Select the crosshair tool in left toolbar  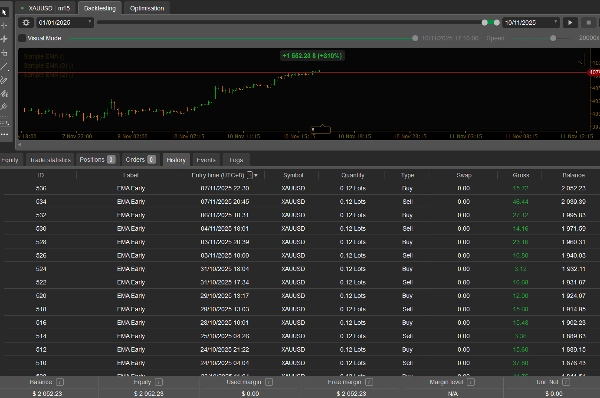coord(4,26)
